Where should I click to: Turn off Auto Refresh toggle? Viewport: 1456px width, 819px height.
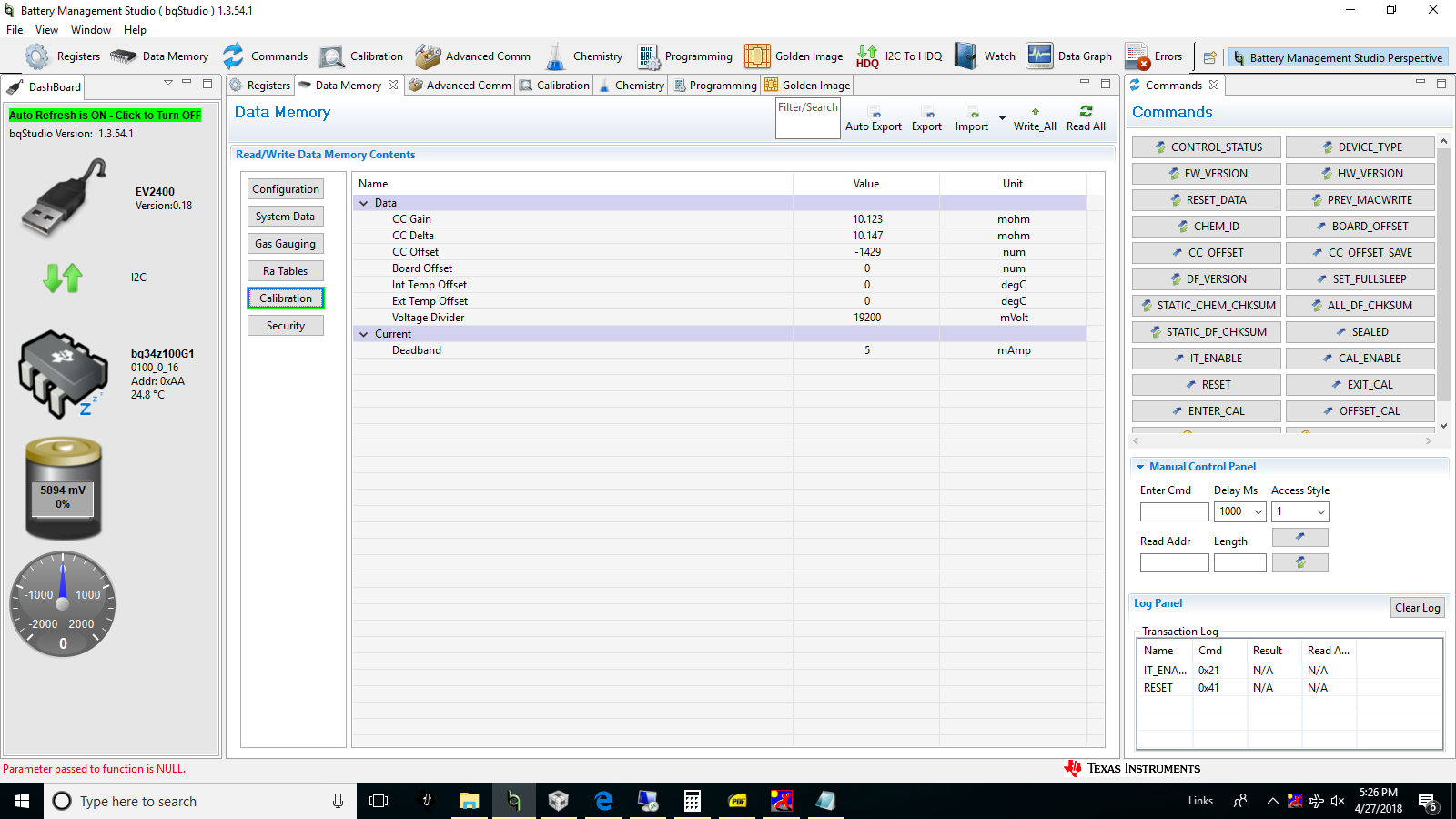pos(105,116)
